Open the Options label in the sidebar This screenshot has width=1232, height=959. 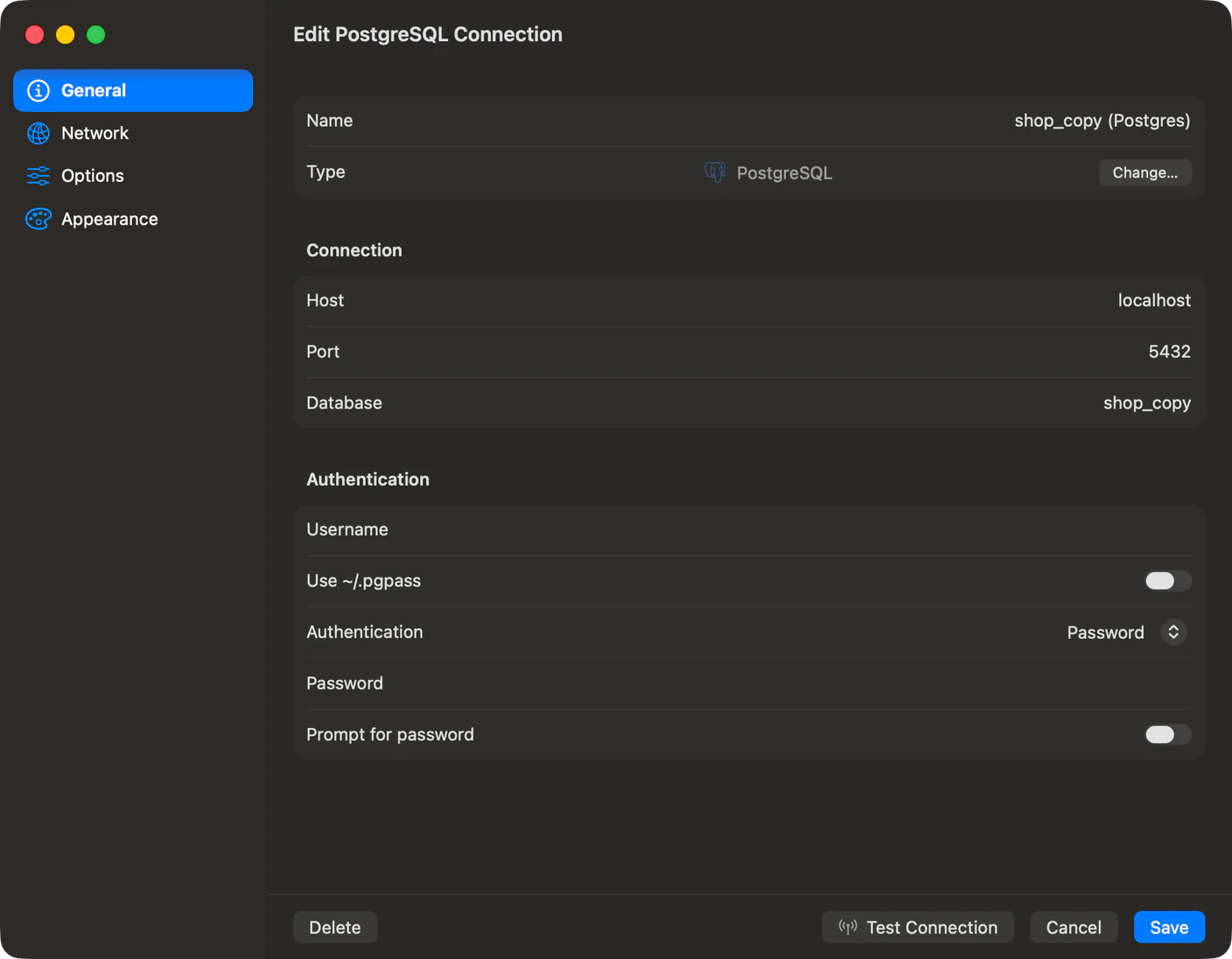pos(93,176)
